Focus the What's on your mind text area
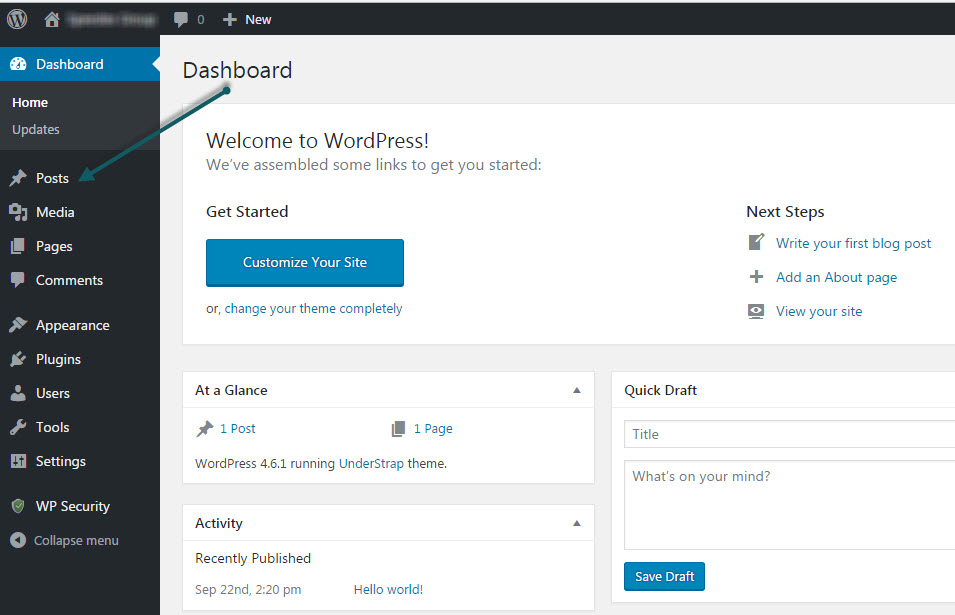The height and width of the screenshot is (615, 955). coord(789,505)
